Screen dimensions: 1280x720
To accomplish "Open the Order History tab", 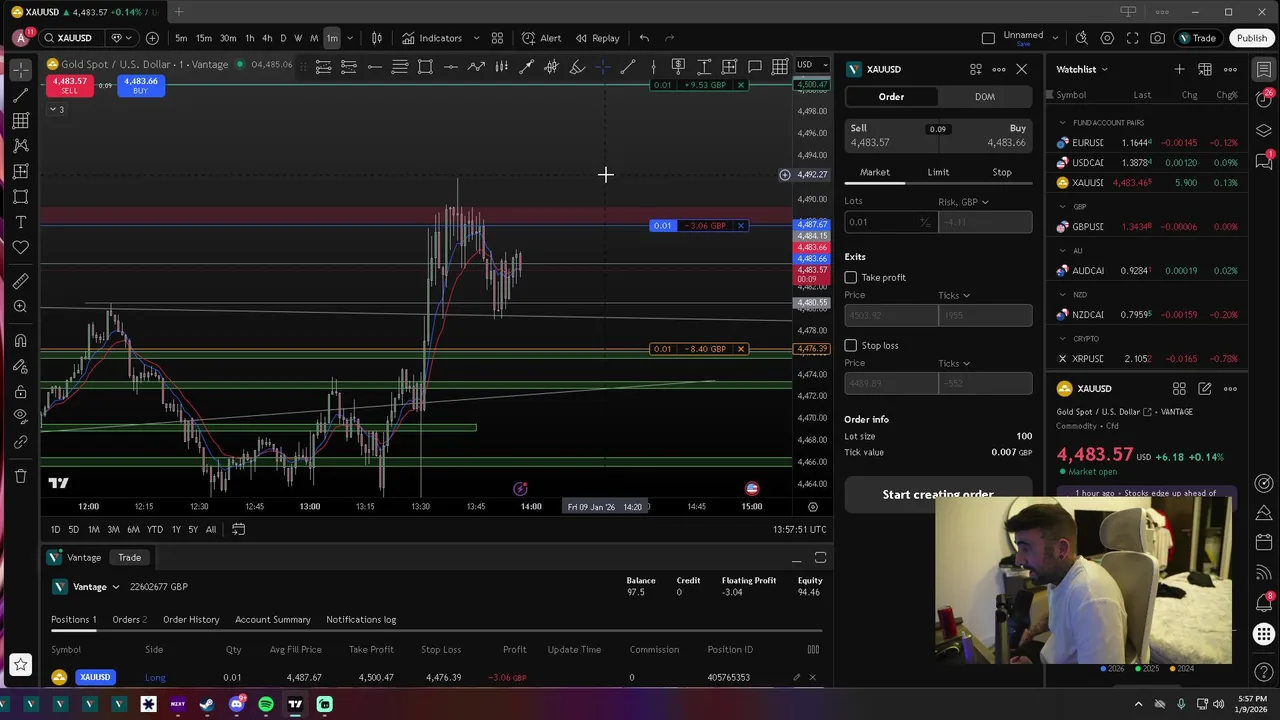I will pyautogui.click(x=191, y=620).
